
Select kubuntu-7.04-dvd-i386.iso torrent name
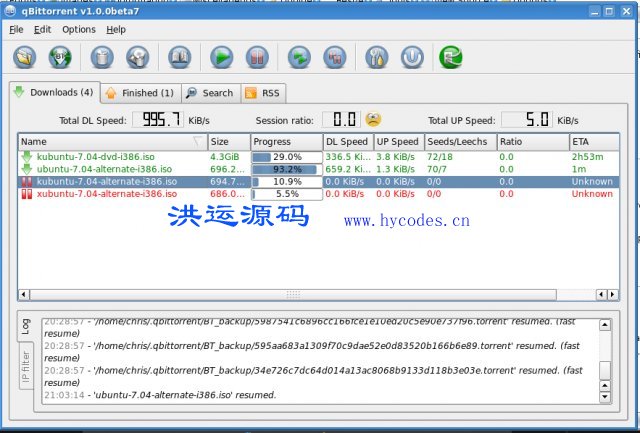pos(96,157)
